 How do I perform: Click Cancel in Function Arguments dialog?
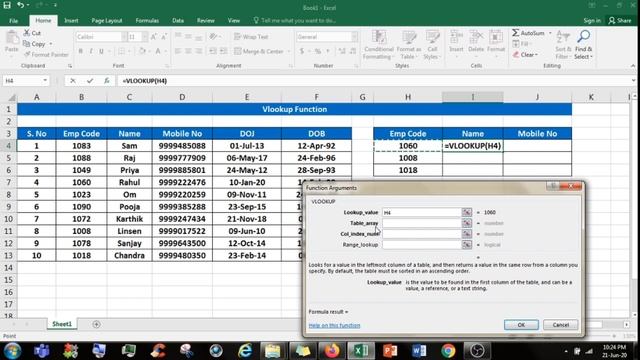[560, 324]
